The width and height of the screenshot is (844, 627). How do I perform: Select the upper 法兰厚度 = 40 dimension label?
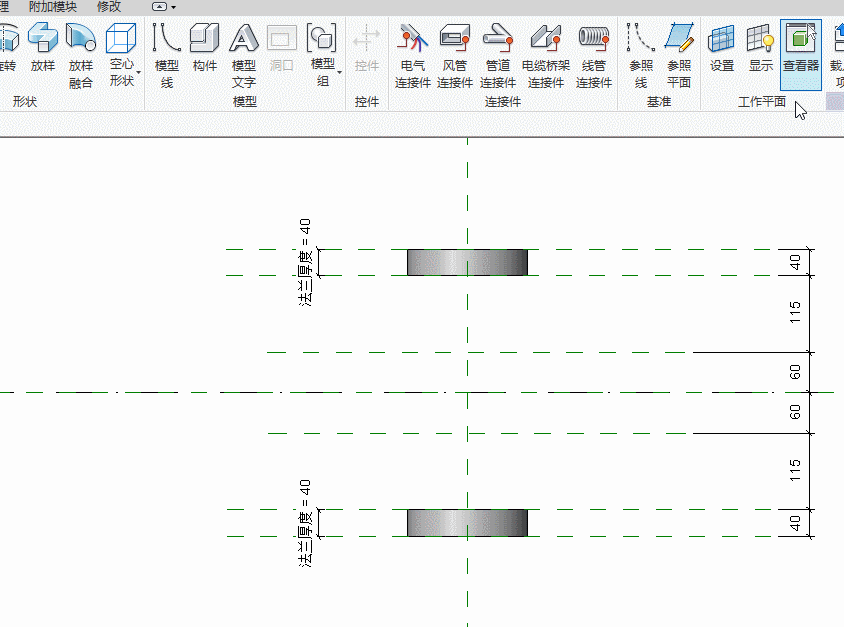[306, 262]
